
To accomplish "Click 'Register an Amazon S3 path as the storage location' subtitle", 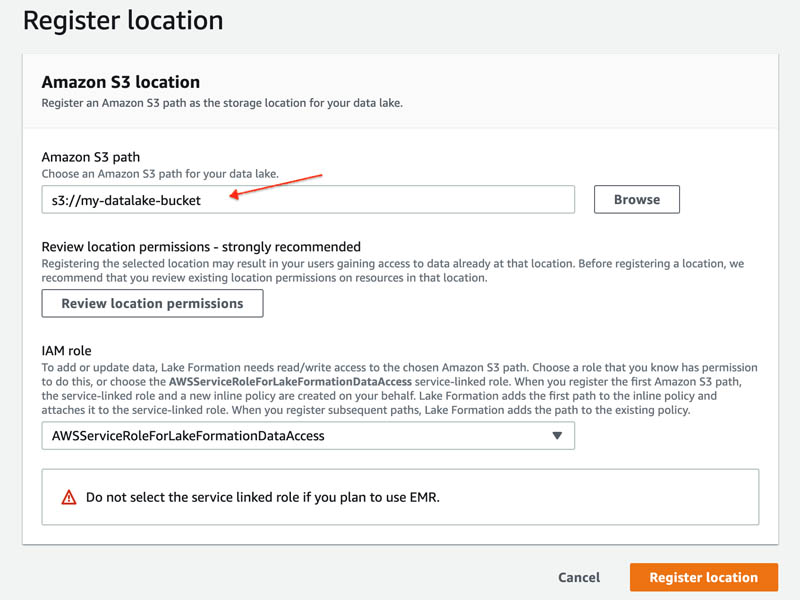I will tap(222, 103).
